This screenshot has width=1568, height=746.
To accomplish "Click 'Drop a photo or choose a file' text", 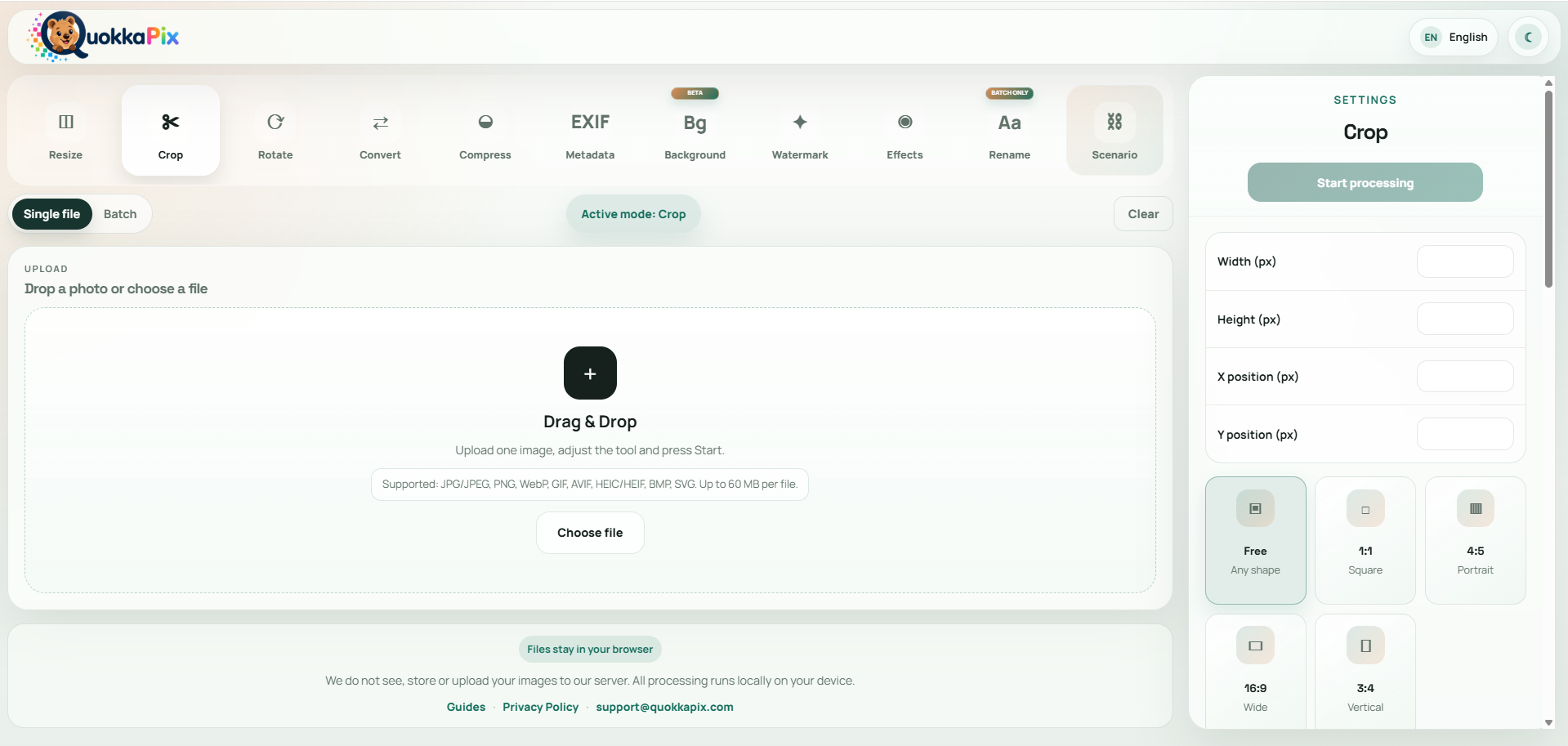I will 116,288.
